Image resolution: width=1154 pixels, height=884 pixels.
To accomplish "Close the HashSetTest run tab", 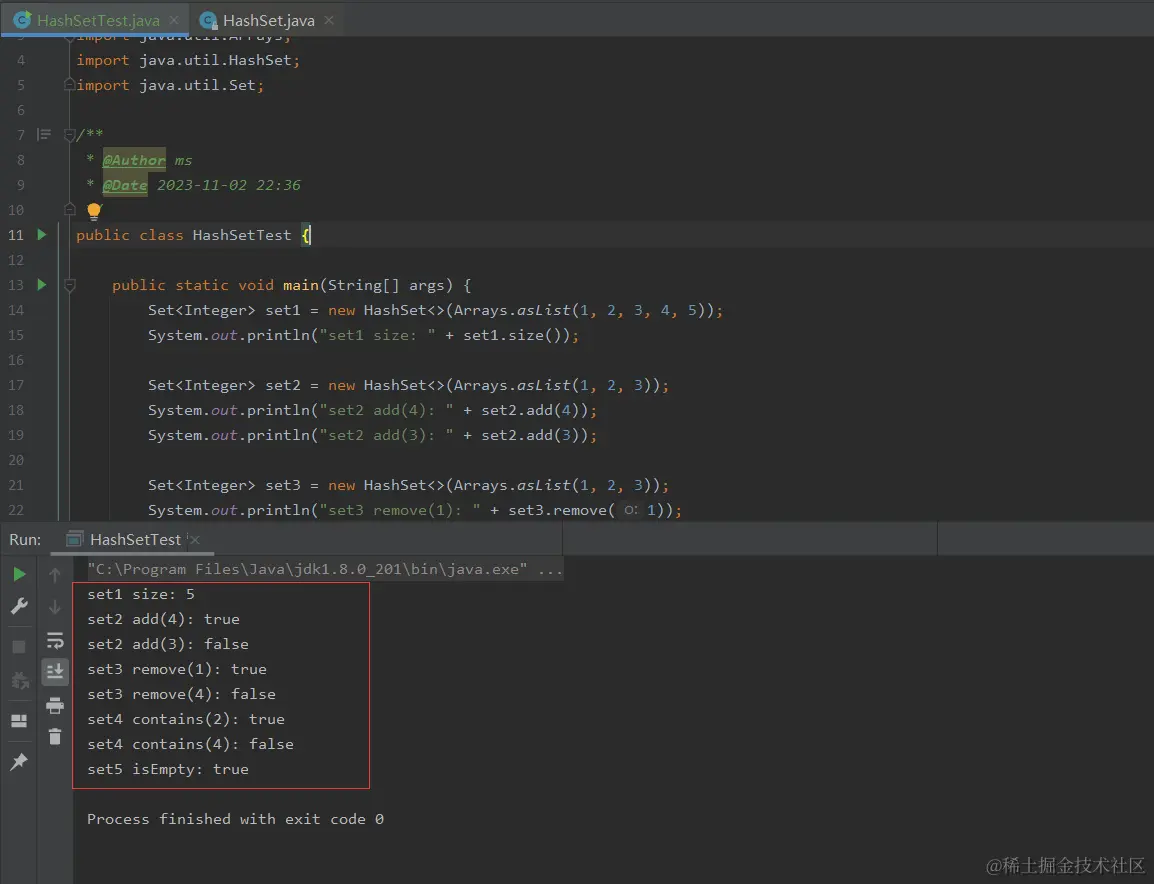I will click(194, 540).
